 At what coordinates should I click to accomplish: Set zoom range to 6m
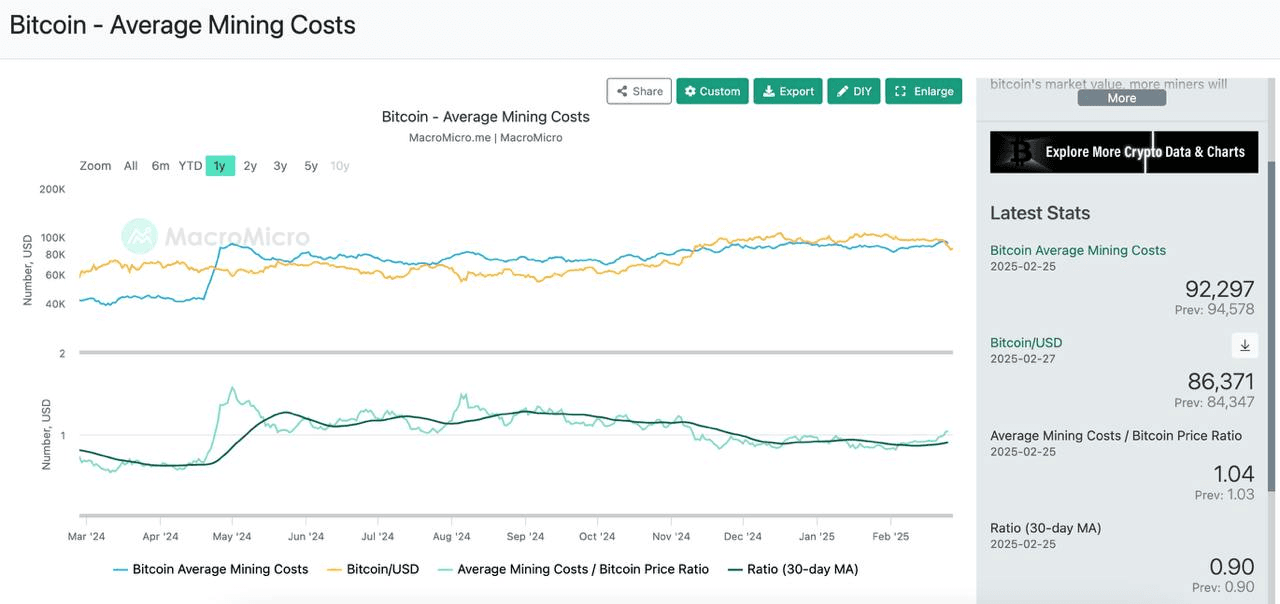(160, 166)
